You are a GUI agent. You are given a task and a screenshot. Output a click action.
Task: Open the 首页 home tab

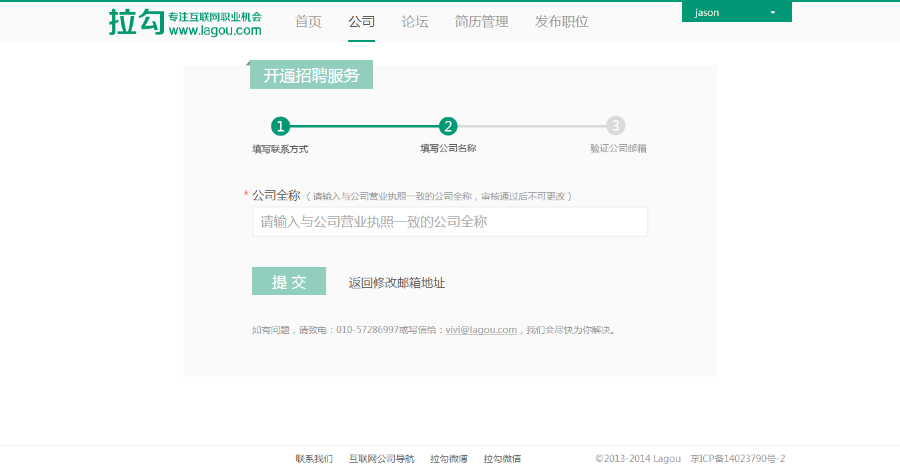(308, 22)
